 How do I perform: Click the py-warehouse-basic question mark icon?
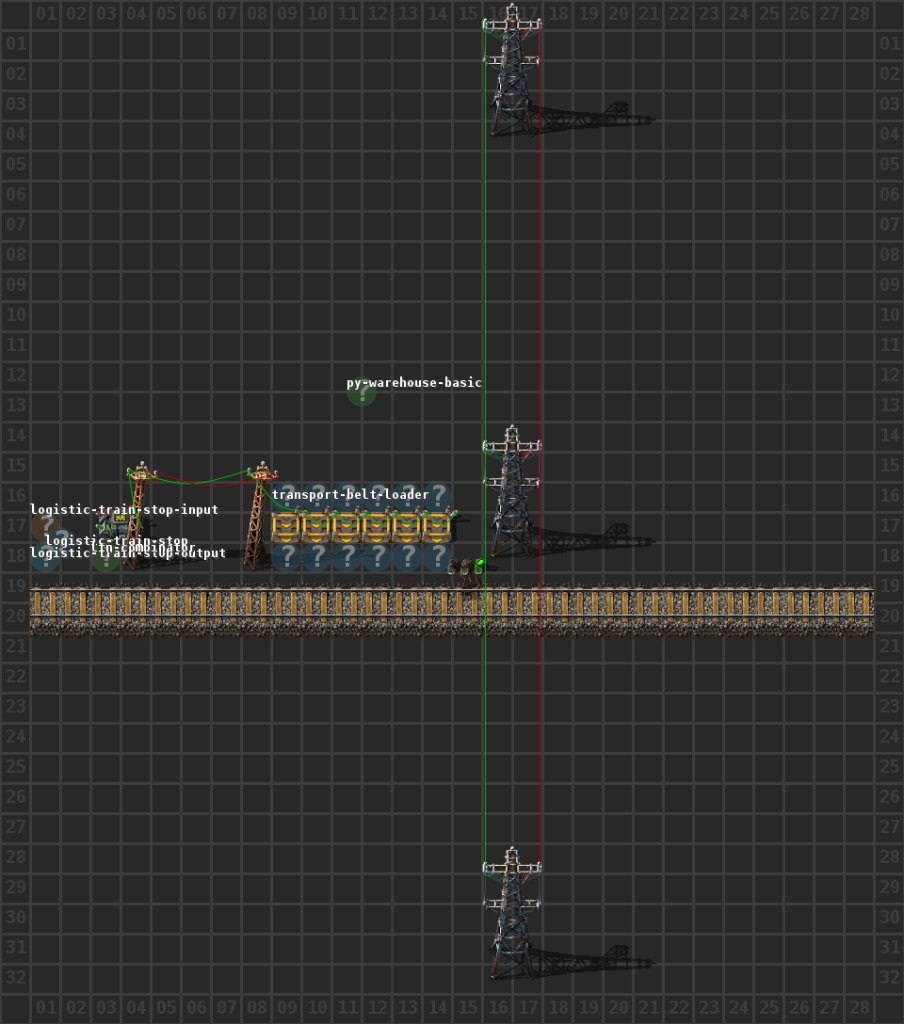(361, 393)
